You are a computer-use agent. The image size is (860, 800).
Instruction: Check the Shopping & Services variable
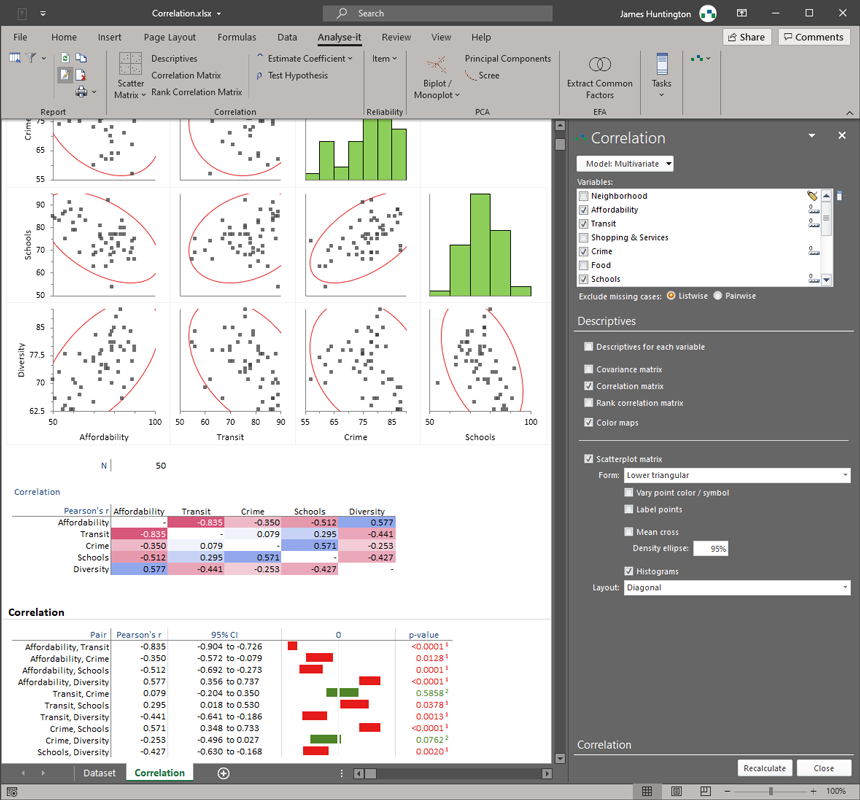click(x=584, y=238)
